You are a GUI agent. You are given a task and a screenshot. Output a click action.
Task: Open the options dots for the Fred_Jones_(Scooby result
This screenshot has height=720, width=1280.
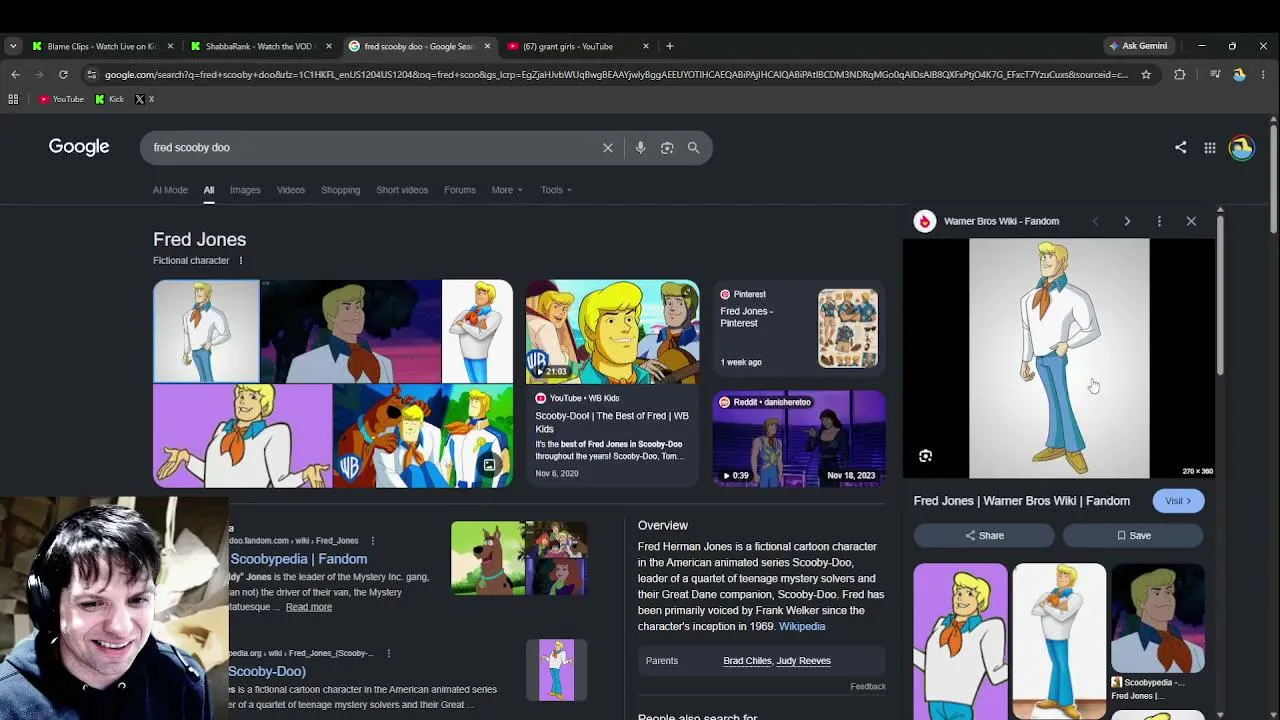(x=389, y=653)
